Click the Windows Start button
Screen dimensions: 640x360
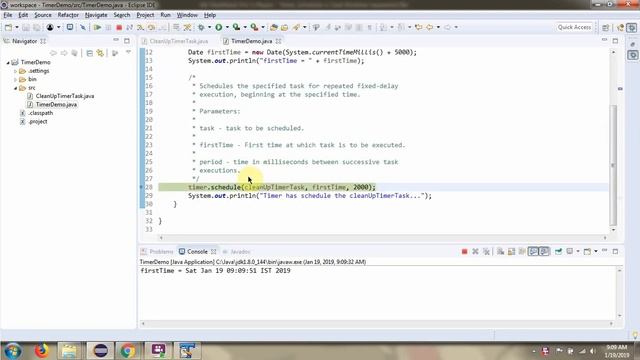click(x=13, y=351)
